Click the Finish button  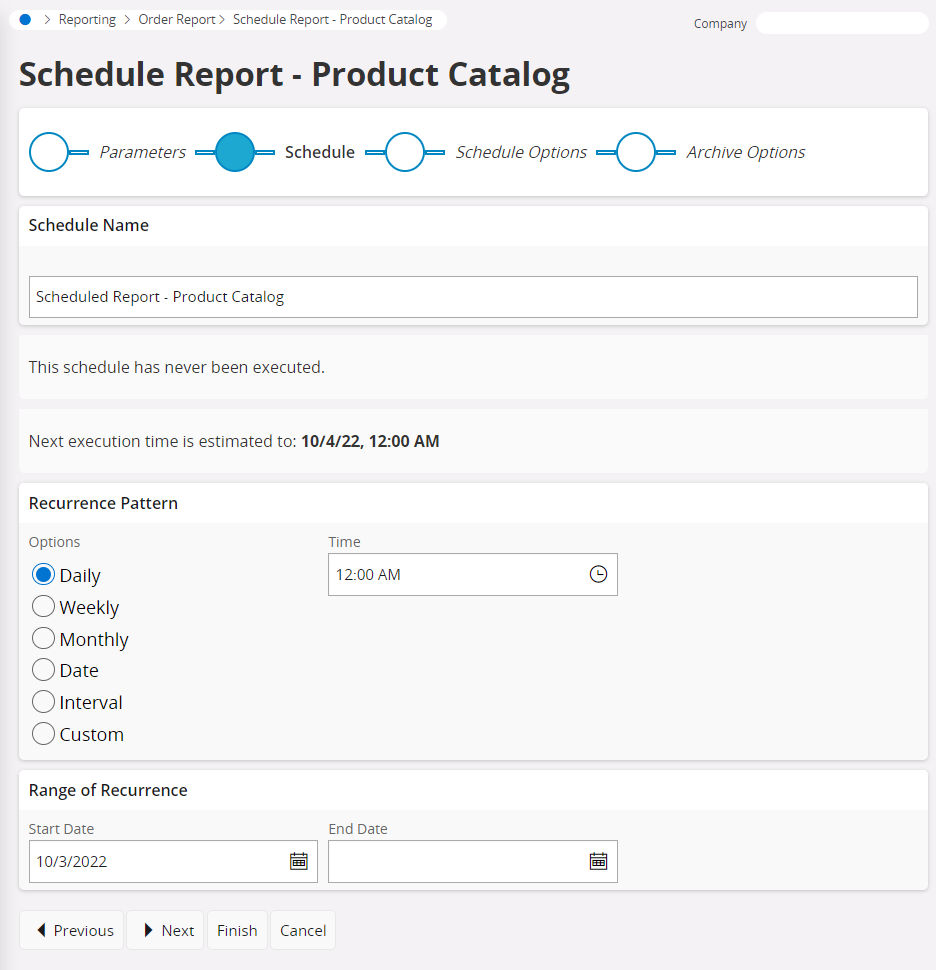[x=237, y=930]
